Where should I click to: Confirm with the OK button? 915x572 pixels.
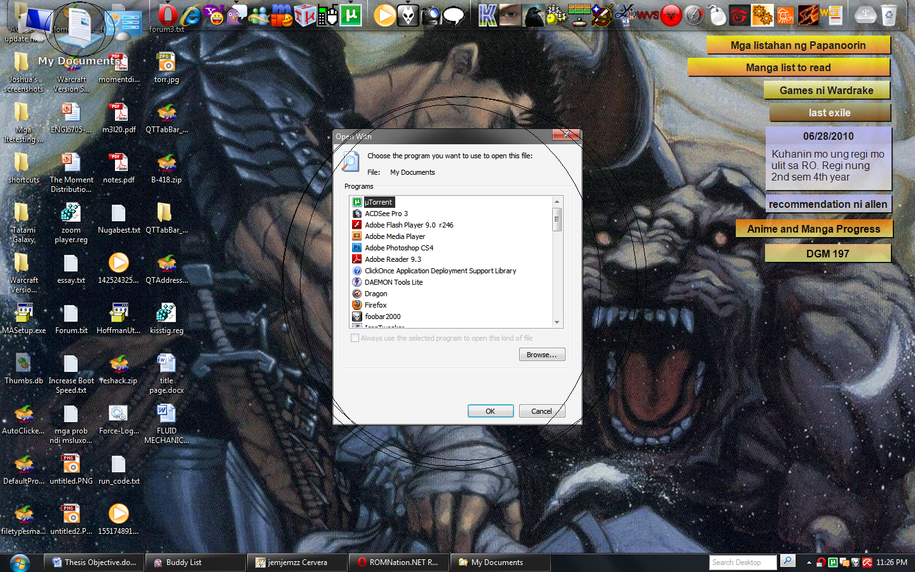pos(490,411)
